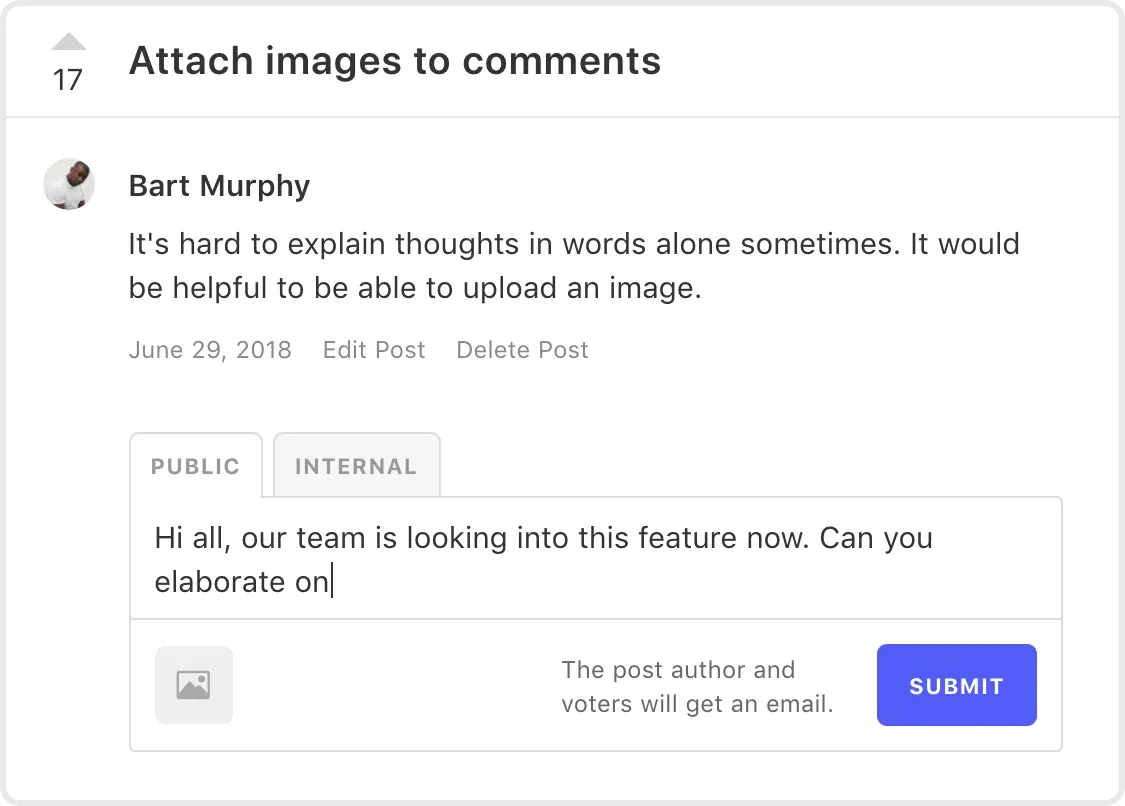Click Bart Murphy's profile avatar
Image resolution: width=1125 pixels, height=806 pixels.
(68, 184)
